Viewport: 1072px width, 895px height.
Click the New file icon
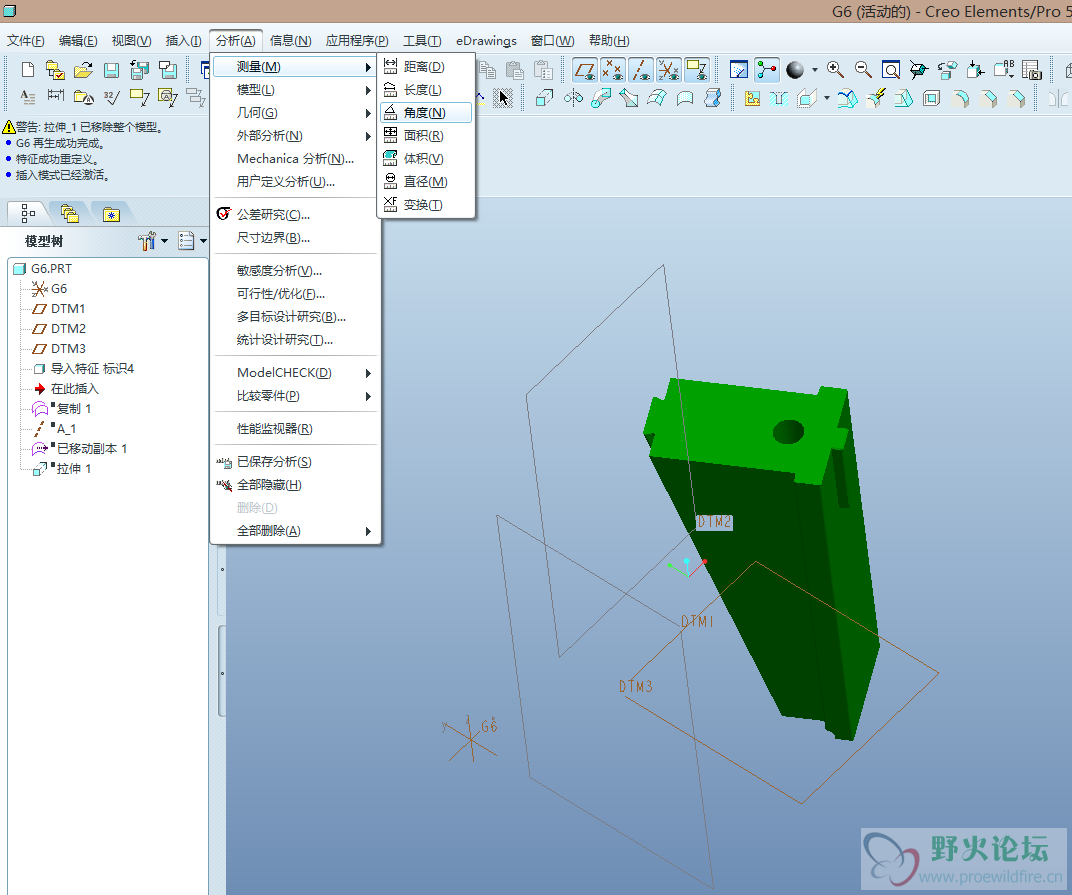(28, 70)
